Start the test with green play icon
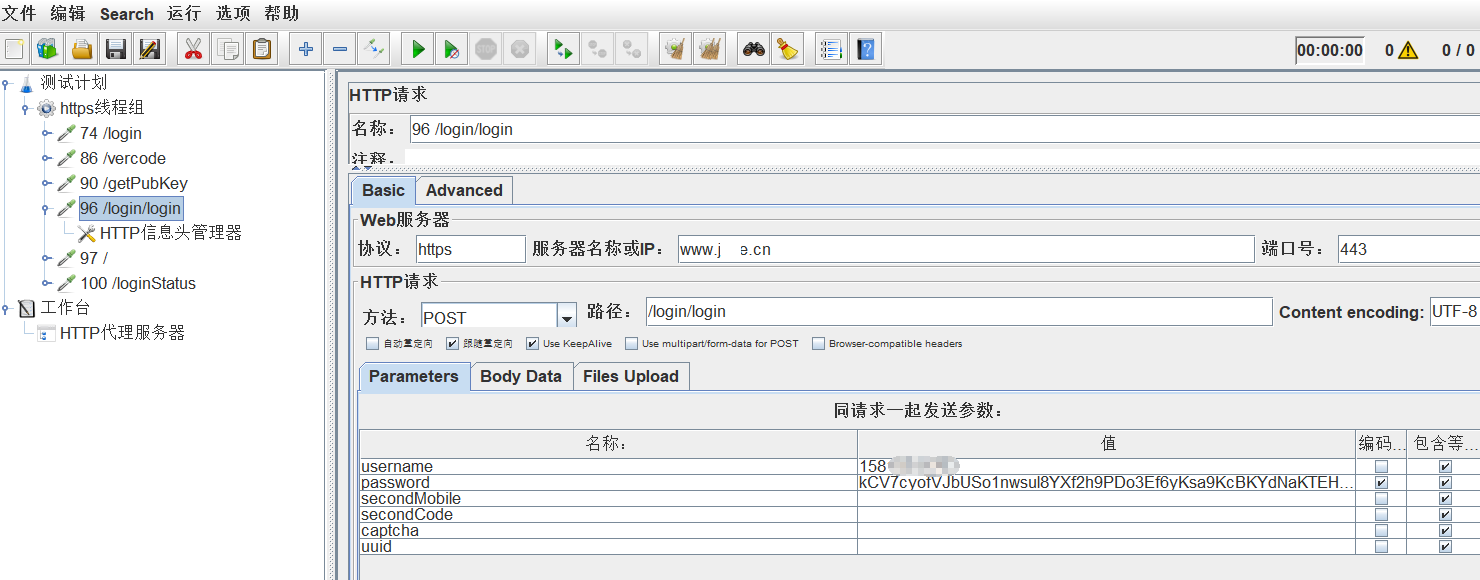Screen dimensions: 1480x580 (418, 49)
